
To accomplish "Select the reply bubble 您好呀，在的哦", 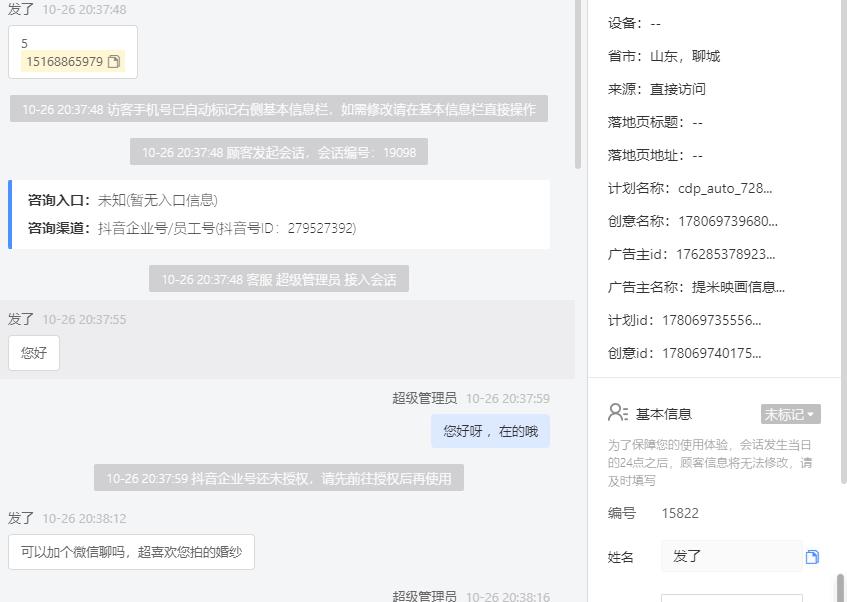I will [490, 431].
